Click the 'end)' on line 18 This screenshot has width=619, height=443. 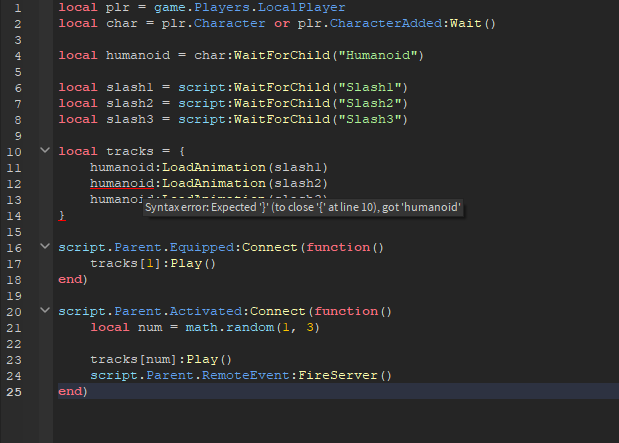(x=73, y=280)
